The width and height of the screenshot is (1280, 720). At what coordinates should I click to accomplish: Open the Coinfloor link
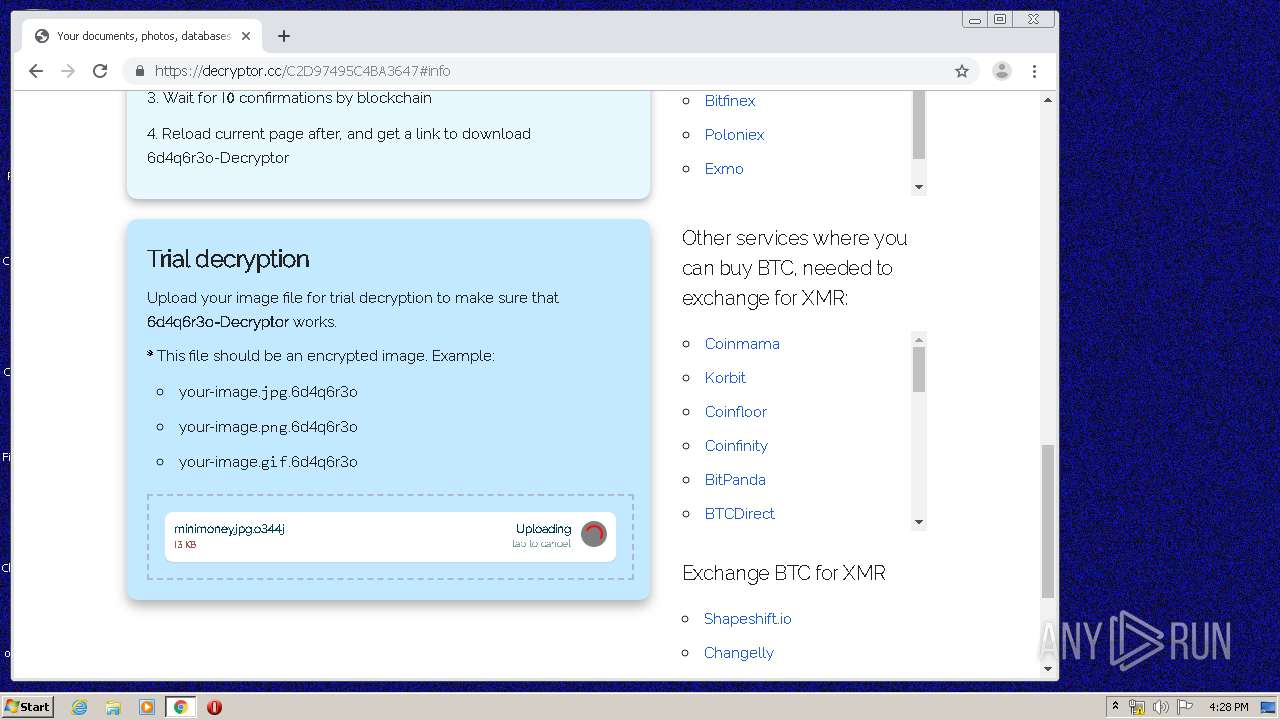pos(736,412)
